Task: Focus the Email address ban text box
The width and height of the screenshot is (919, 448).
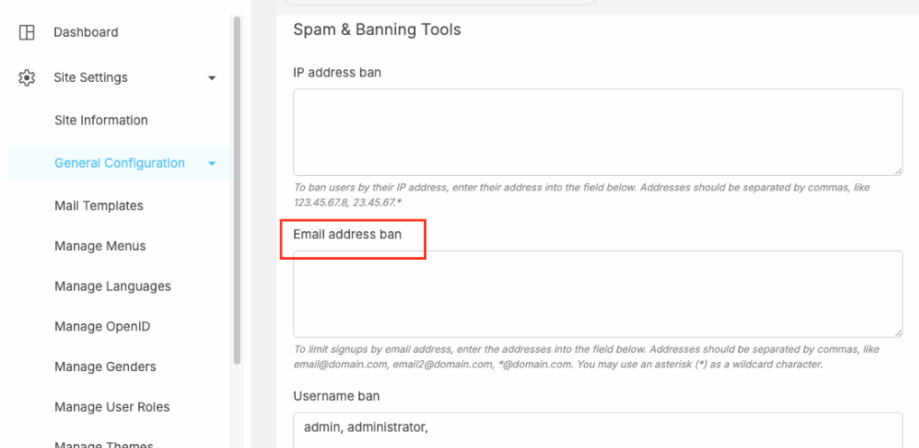Action: [597, 293]
